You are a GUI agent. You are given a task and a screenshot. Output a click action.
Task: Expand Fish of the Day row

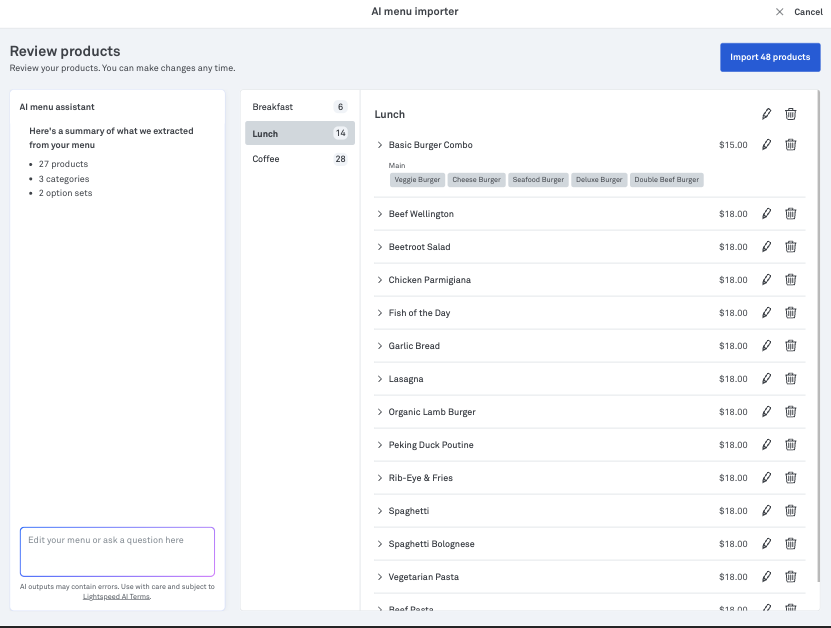tap(379, 313)
